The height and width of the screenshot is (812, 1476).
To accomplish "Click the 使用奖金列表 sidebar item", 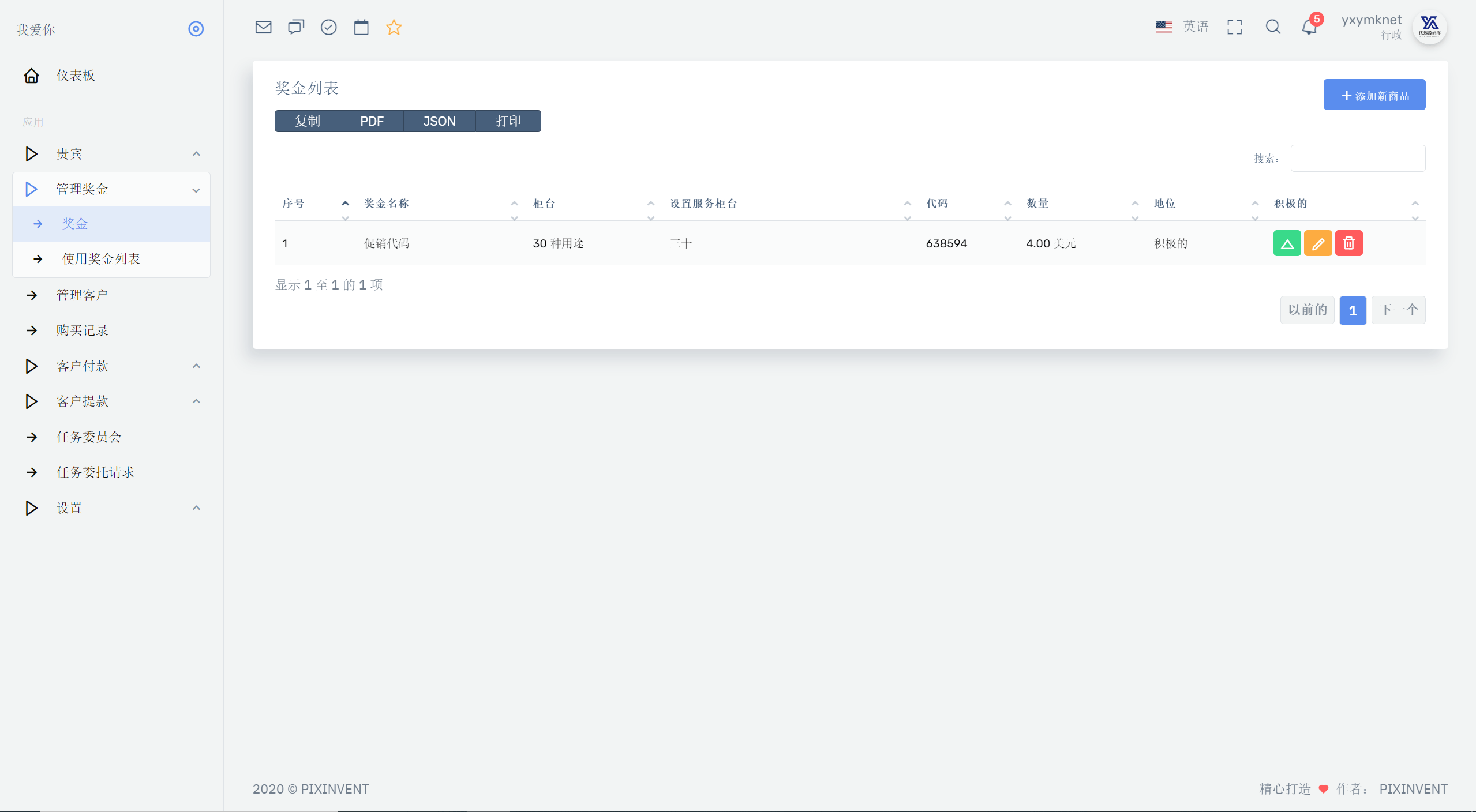I will 99,258.
